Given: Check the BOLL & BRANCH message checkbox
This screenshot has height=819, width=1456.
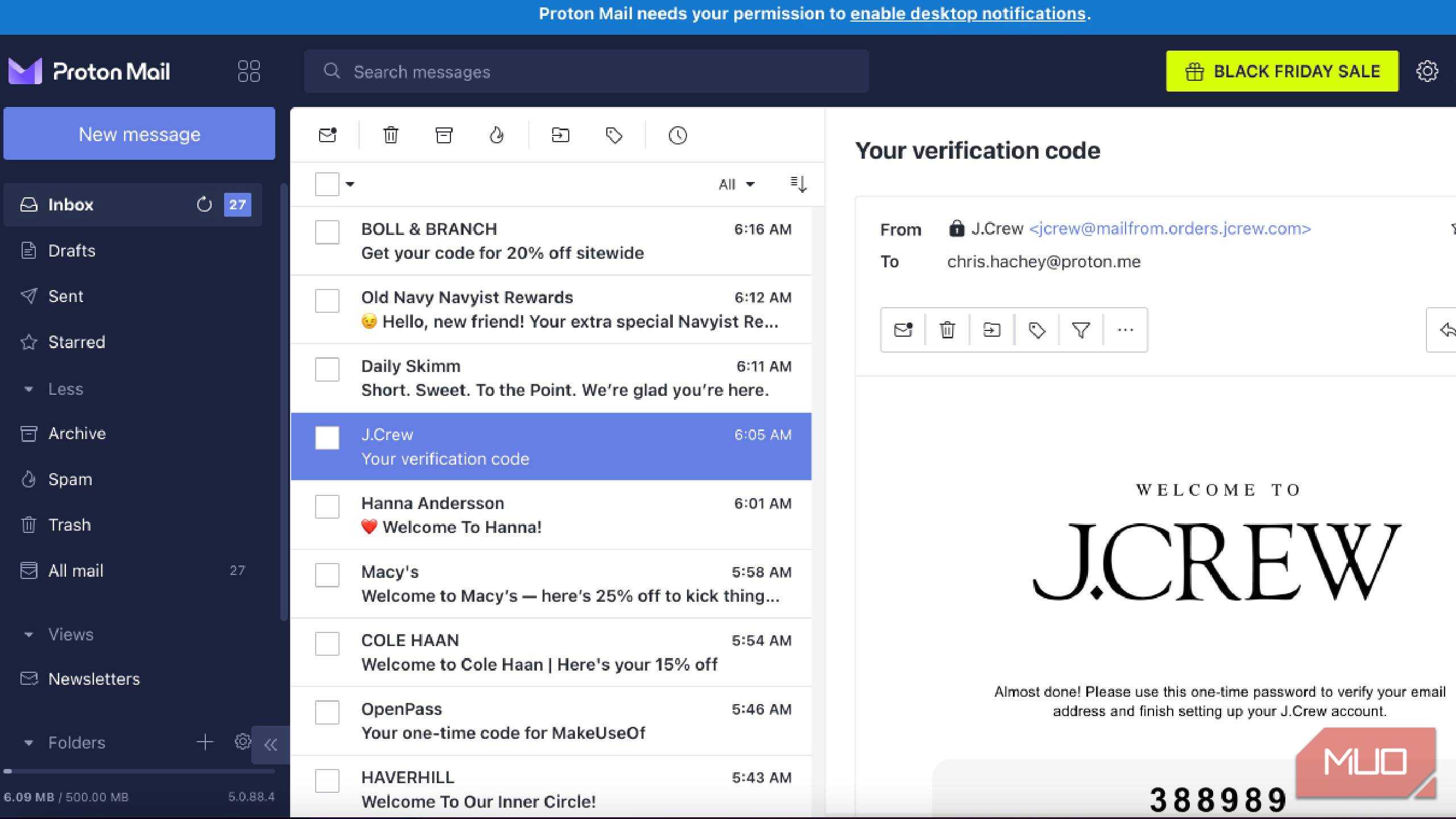Looking at the screenshot, I should (327, 232).
